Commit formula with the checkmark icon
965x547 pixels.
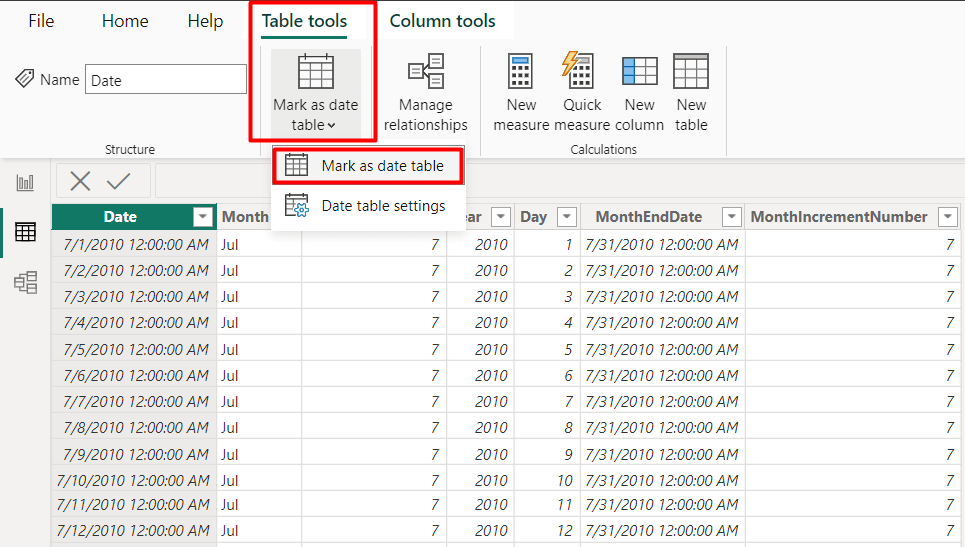118,181
